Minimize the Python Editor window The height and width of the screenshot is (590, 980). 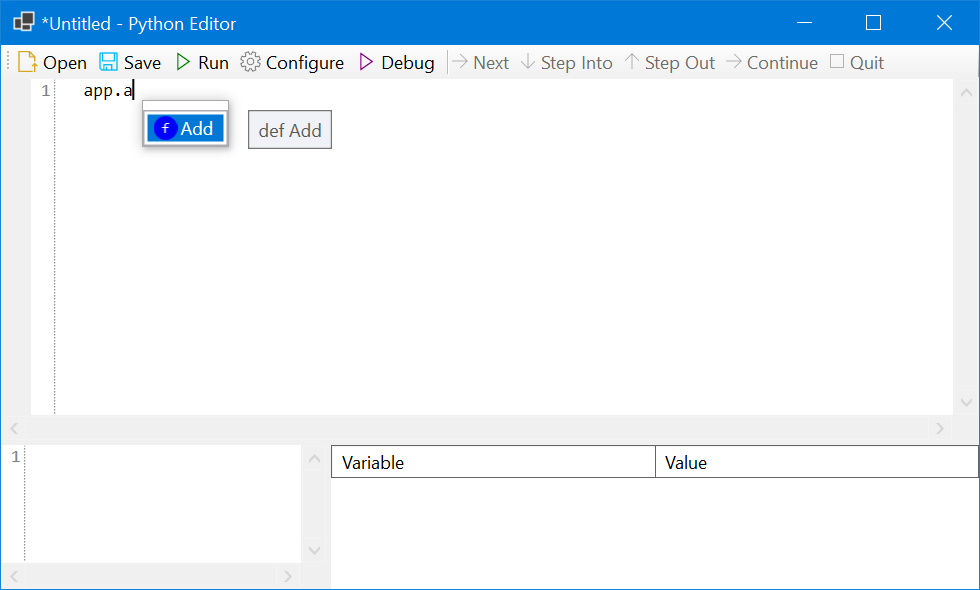click(804, 22)
